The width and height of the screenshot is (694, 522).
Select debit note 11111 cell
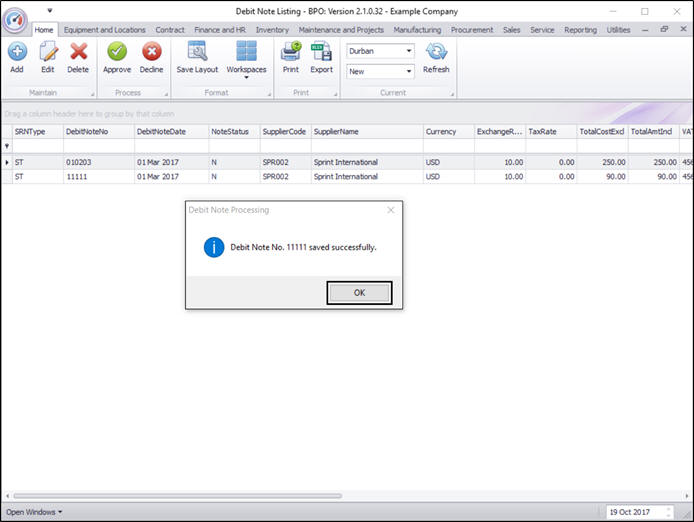click(99, 177)
